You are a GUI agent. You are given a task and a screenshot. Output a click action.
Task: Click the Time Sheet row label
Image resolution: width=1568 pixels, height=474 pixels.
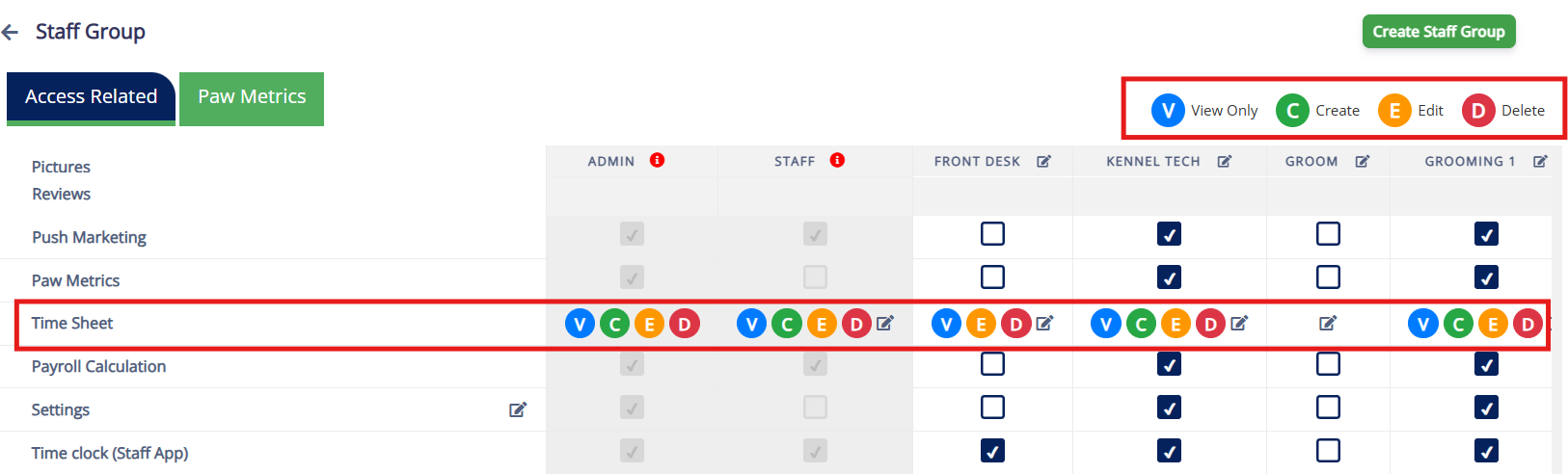coord(72,324)
